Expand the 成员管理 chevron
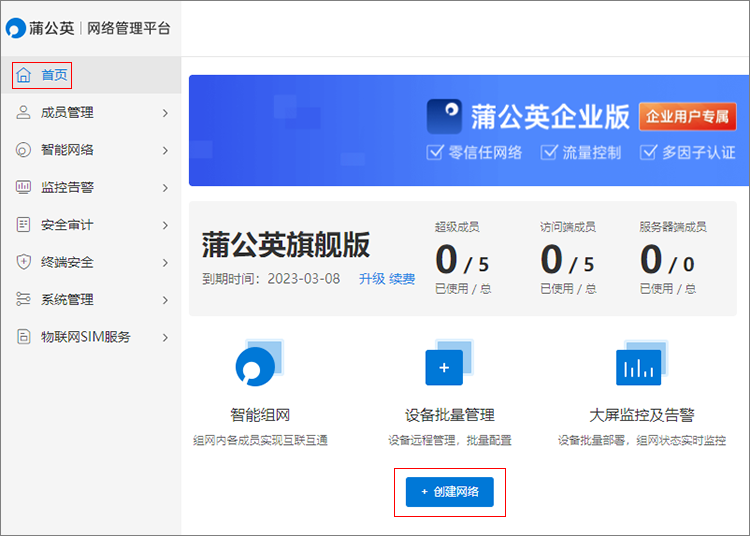750x536 pixels. (165, 113)
